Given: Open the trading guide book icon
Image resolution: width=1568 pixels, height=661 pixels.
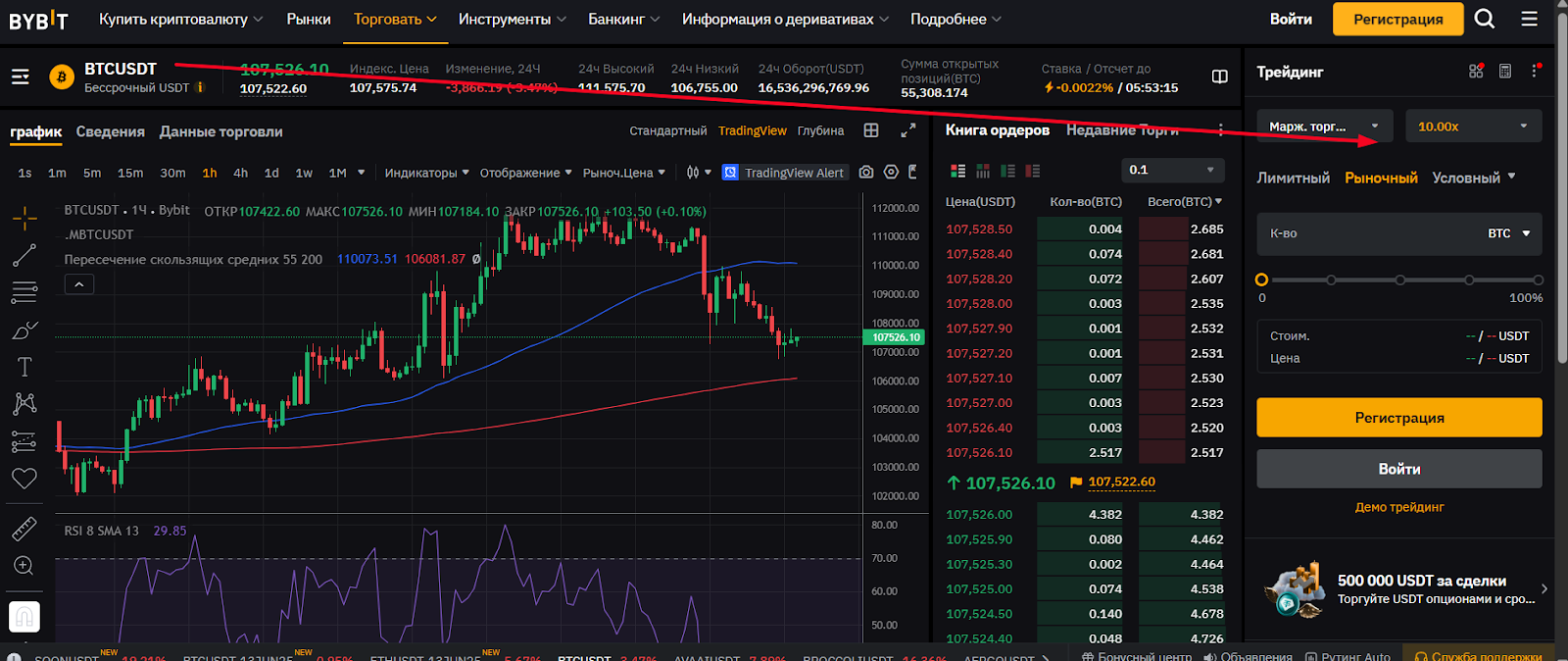Looking at the screenshot, I should click(1220, 76).
